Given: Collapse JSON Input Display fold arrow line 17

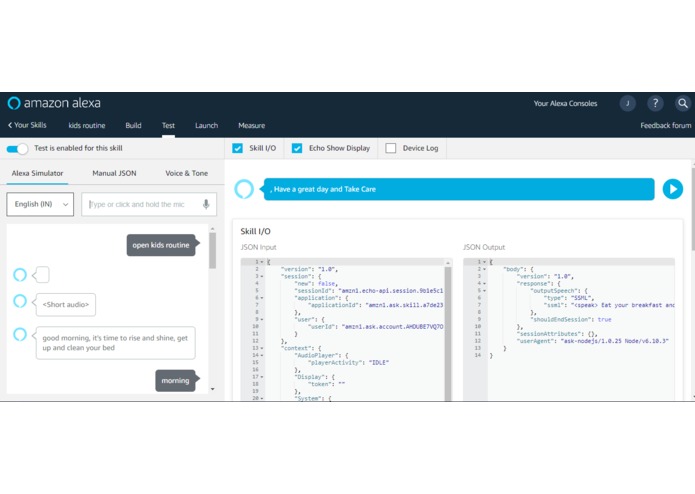Looking at the screenshot, I should point(262,377).
